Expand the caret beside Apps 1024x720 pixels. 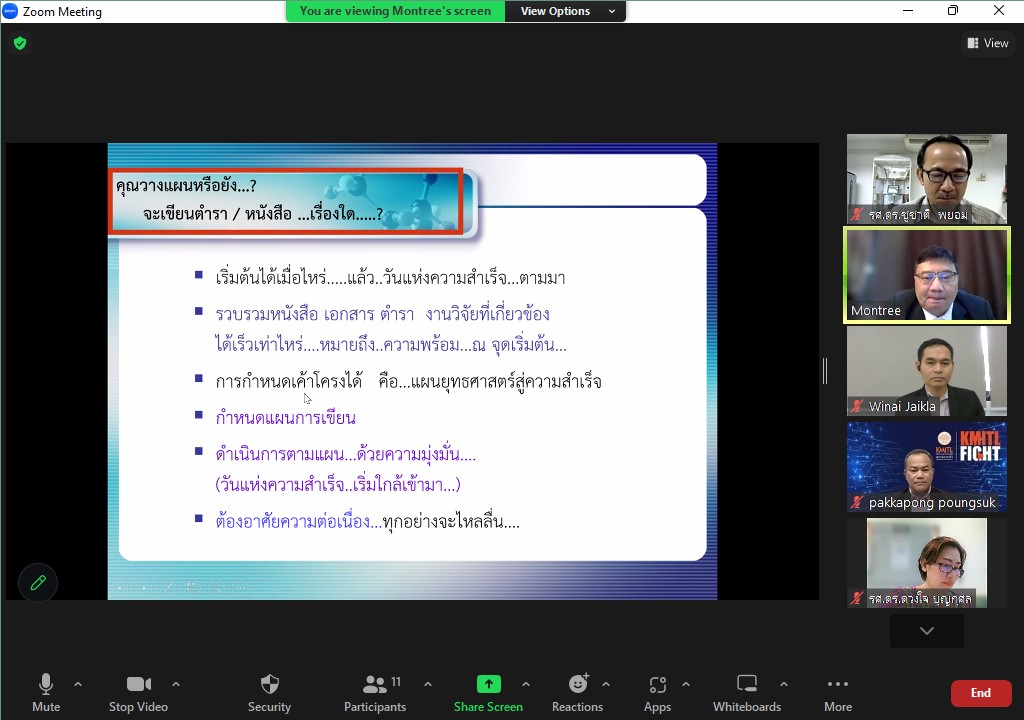click(686, 684)
